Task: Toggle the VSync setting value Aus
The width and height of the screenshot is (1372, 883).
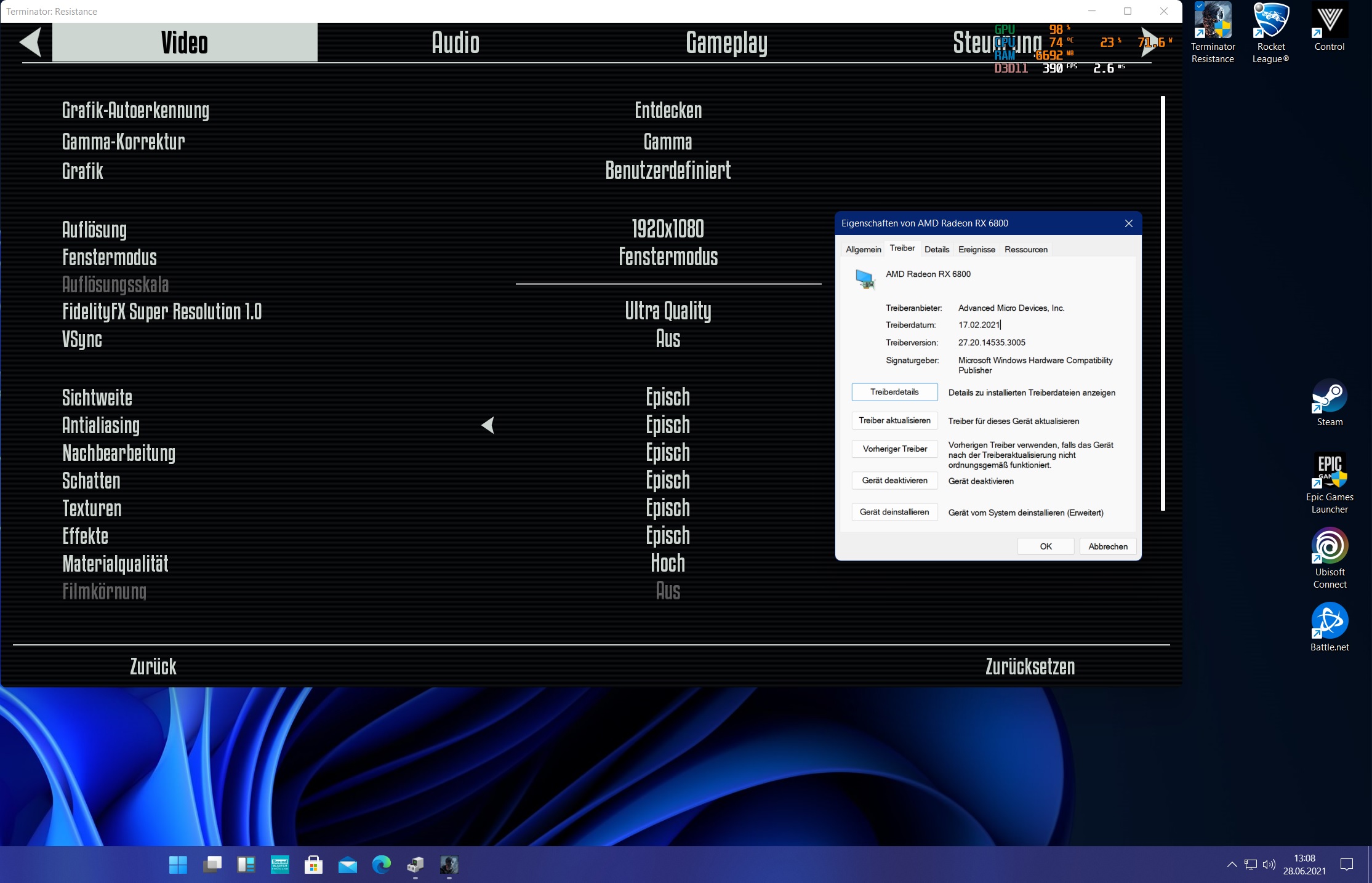Action: (668, 339)
